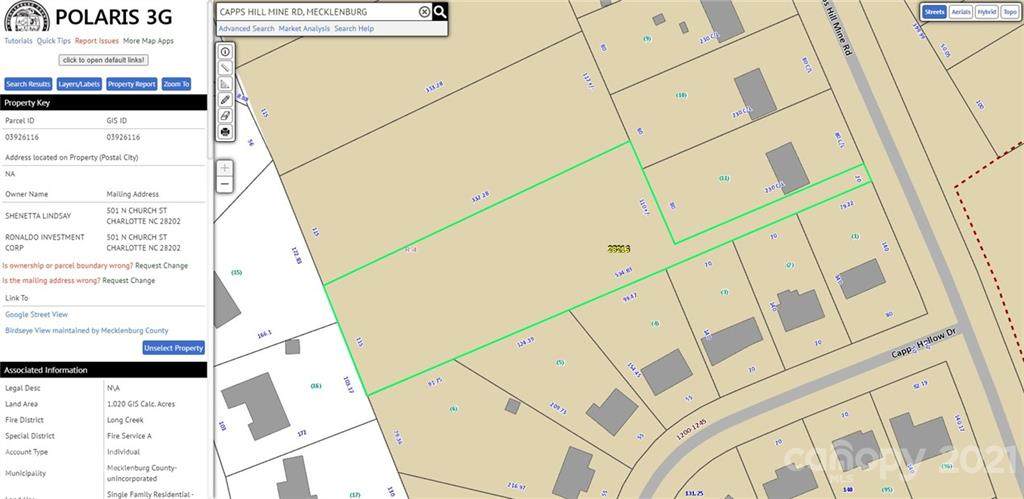This screenshot has width=1024, height=499.
Task: Open Birdseye View by Mecklenburg County
Action: pyautogui.click(x=87, y=331)
